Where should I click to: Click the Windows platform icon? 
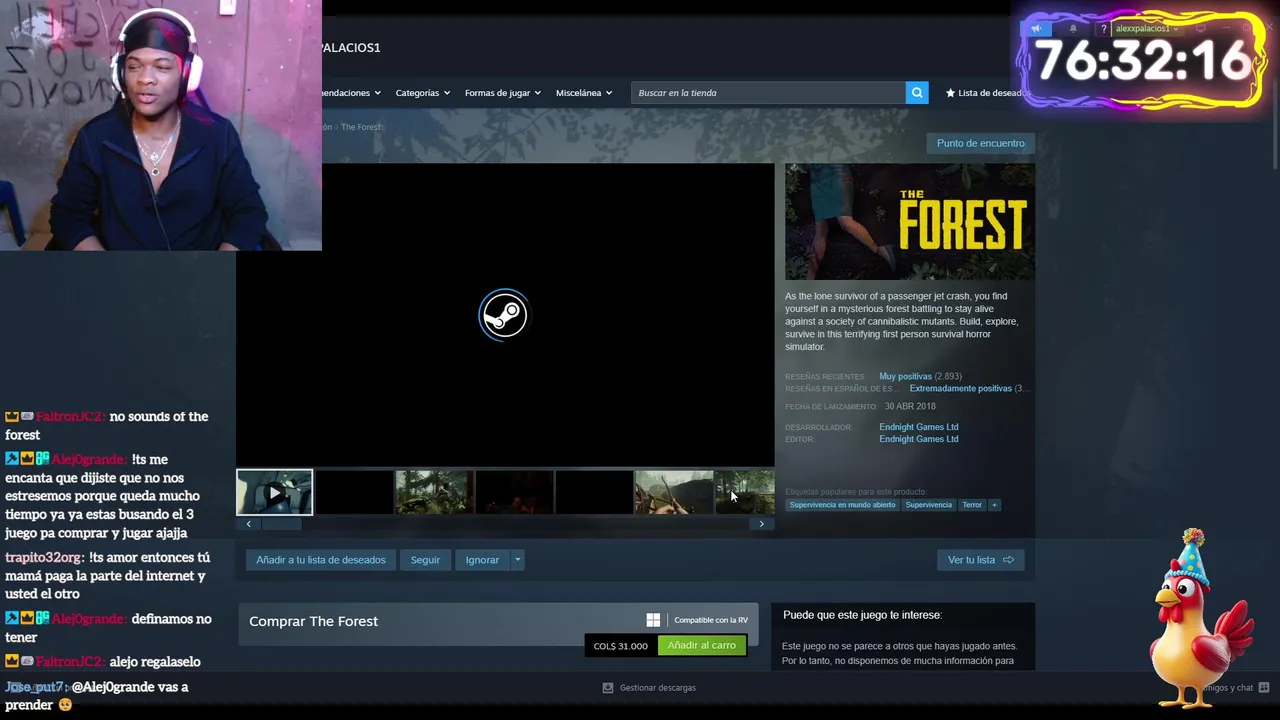point(653,620)
